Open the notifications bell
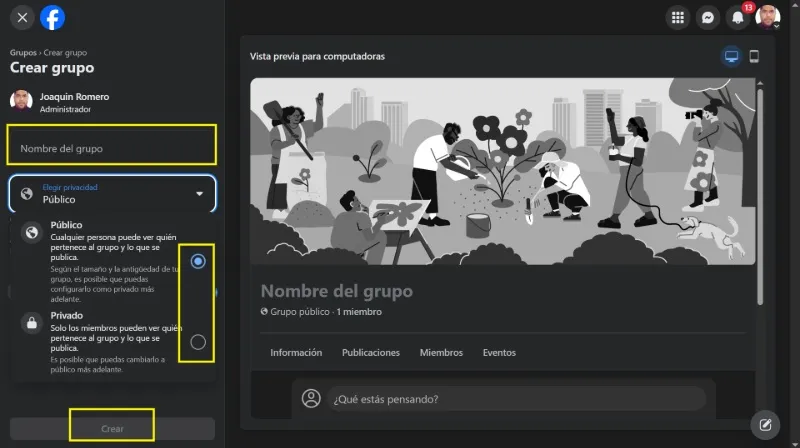This screenshot has width=800, height=448. (x=738, y=18)
